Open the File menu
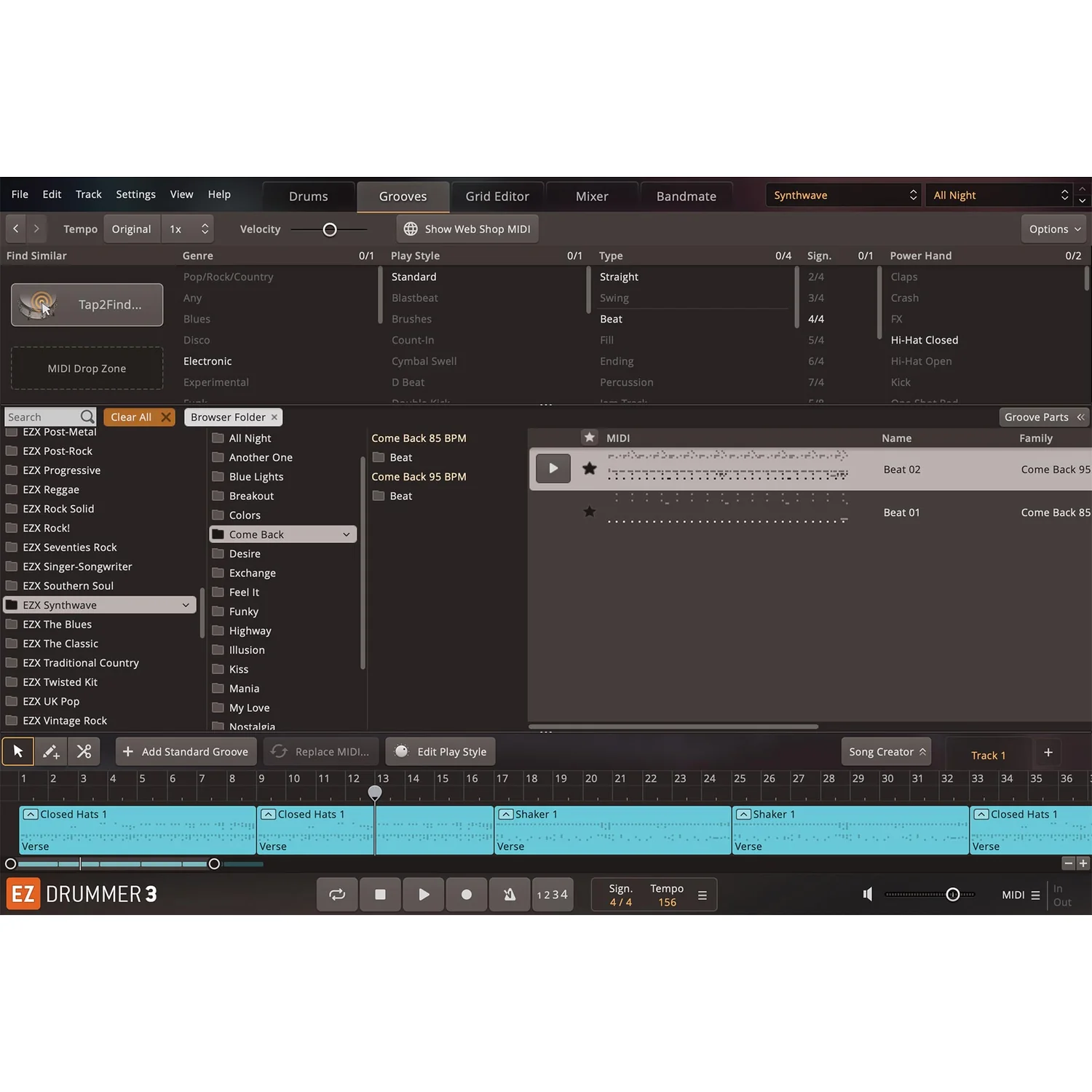This screenshot has width=1092, height=1092. pos(20,194)
